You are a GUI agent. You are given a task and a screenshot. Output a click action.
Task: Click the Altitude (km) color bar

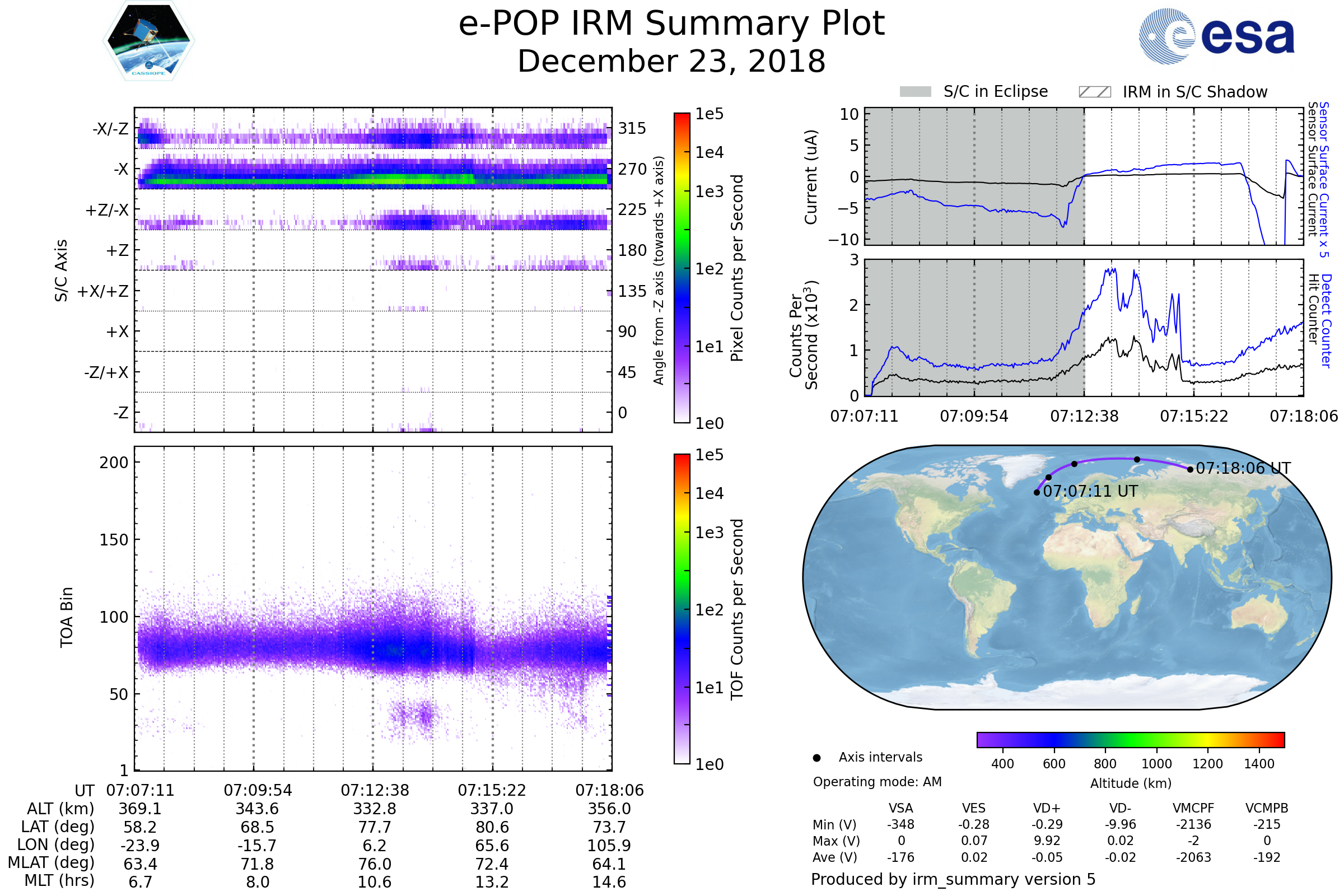pos(1130,739)
